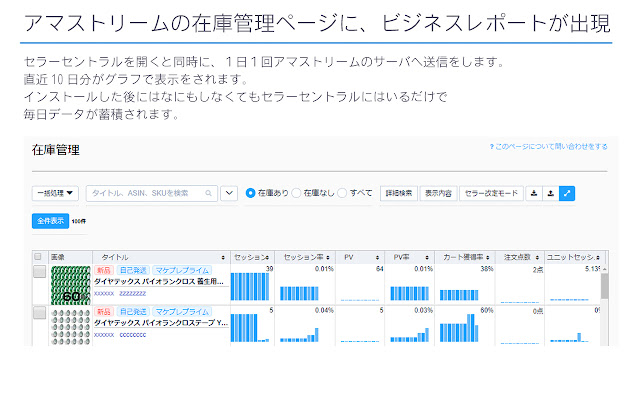Sort by PV率 column arrows

(x=427, y=258)
